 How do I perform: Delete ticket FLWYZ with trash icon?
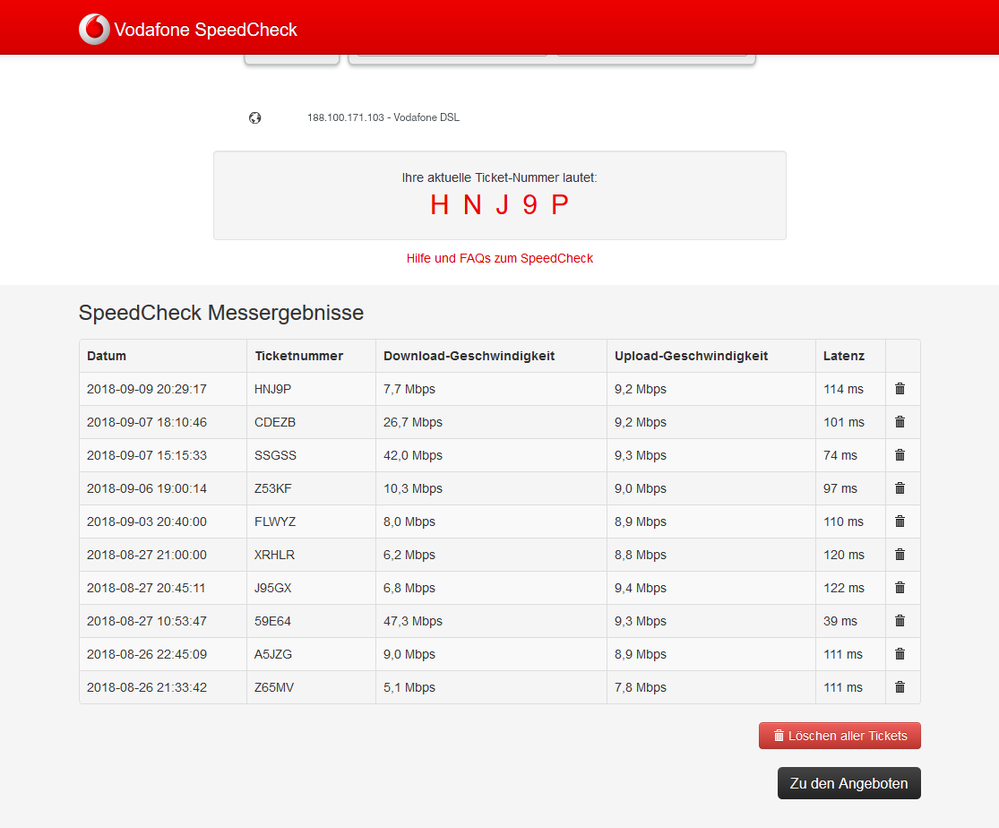(x=900, y=521)
